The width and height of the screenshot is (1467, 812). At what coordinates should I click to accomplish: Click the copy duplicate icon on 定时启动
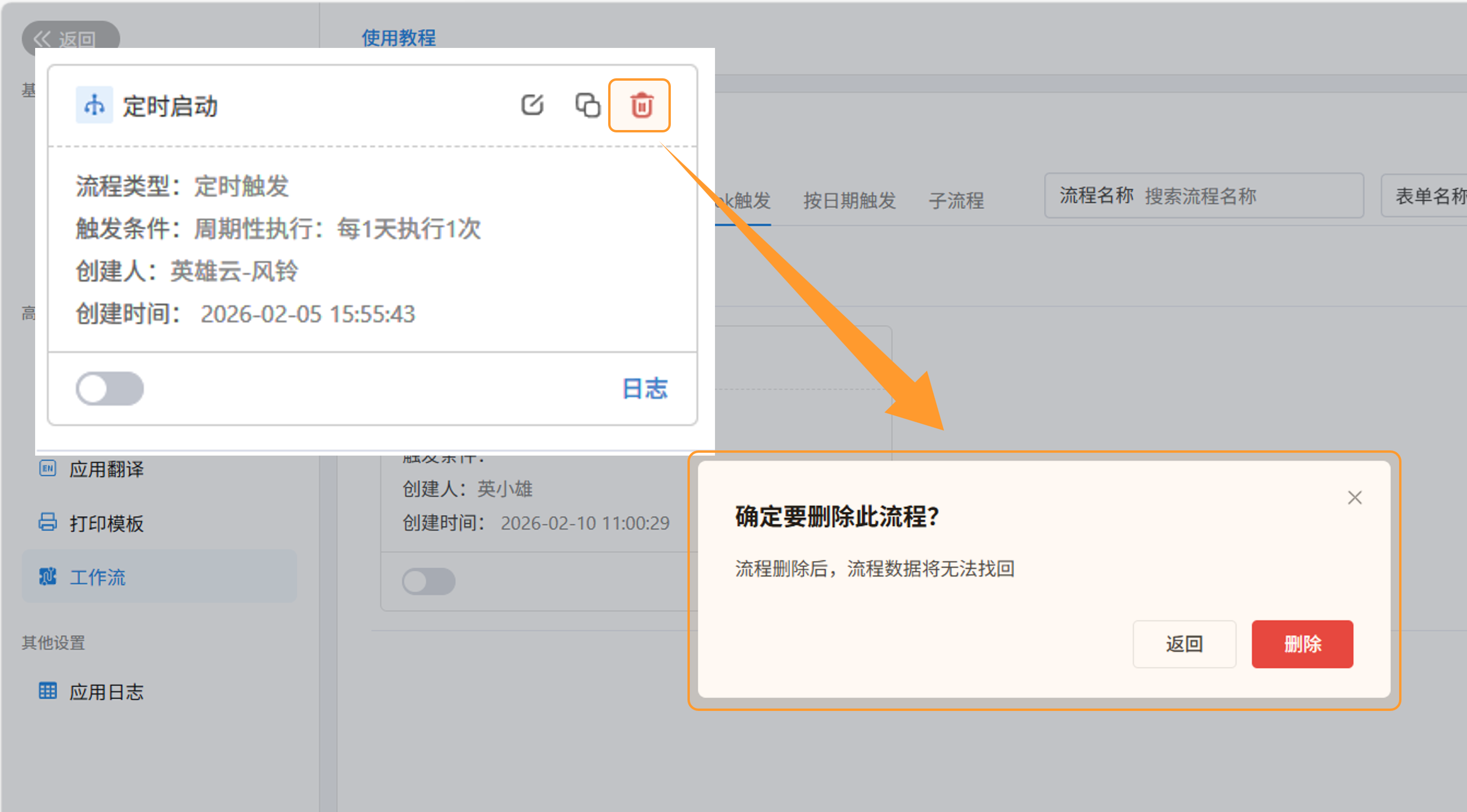587,105
